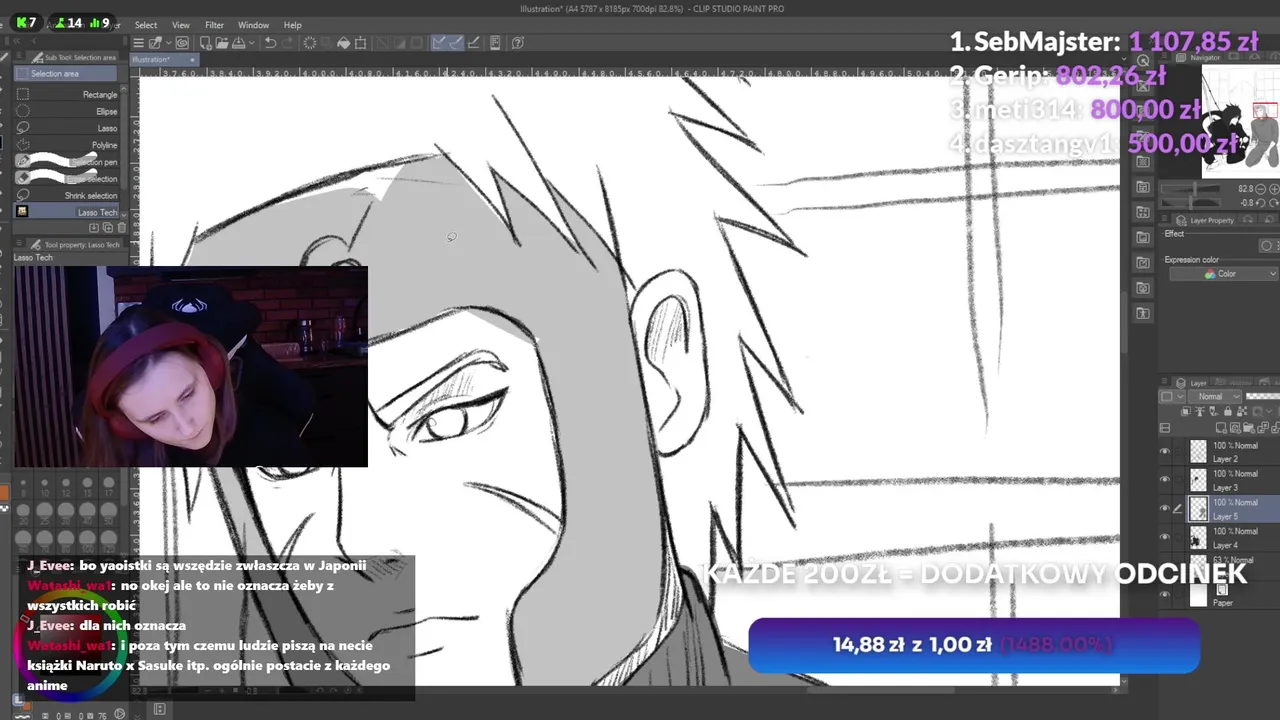This screenshot has height=720, width=1280.
Task: Click the Navigator panel tab
Action: (1206, 57)
